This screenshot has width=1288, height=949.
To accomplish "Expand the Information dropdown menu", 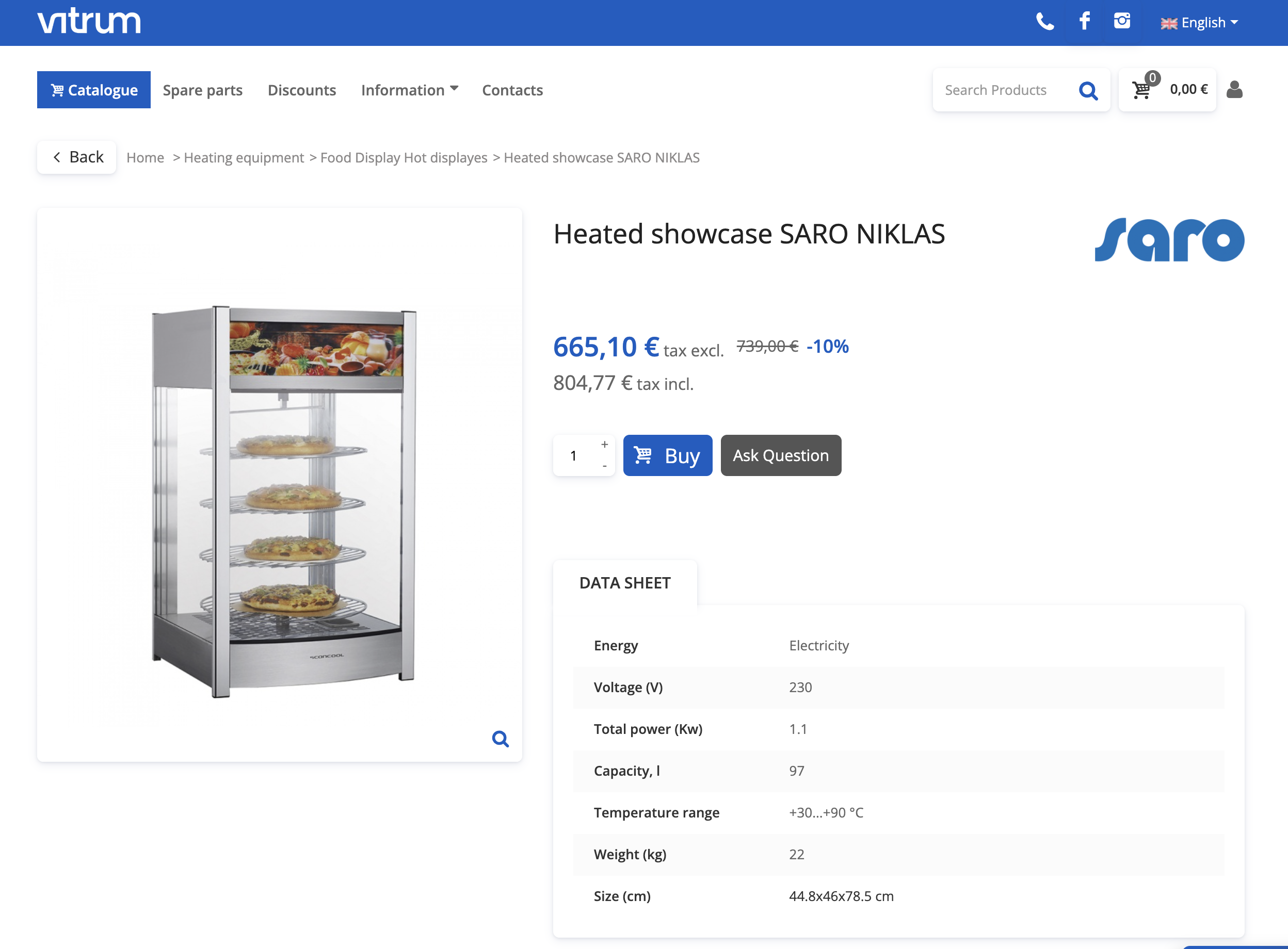I will (410, 90).
